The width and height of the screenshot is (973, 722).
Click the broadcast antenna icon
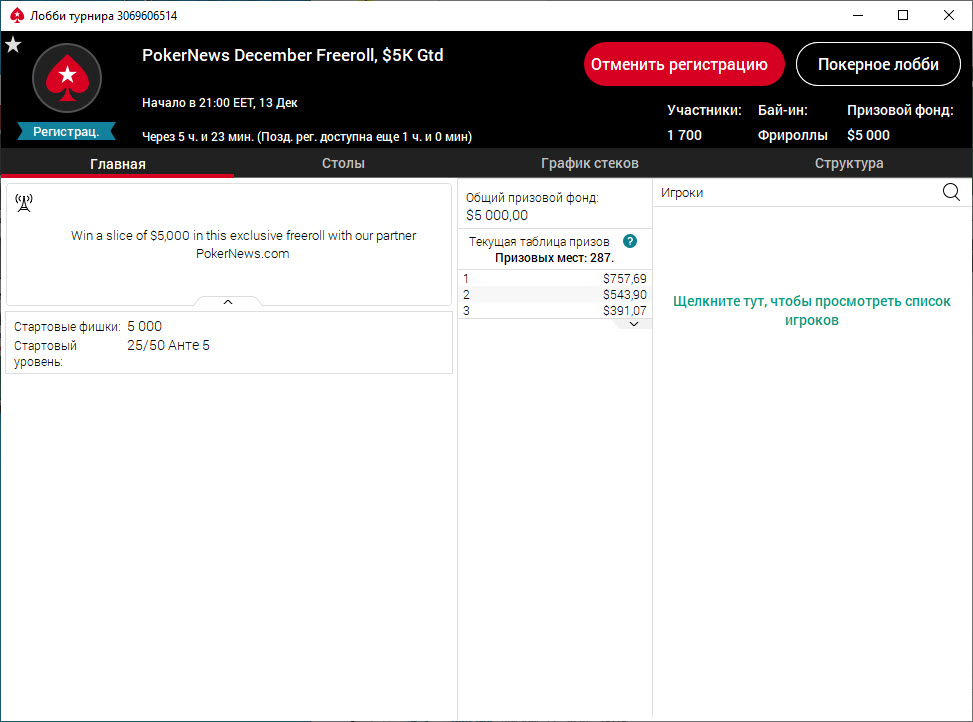(x=24, y=203)
